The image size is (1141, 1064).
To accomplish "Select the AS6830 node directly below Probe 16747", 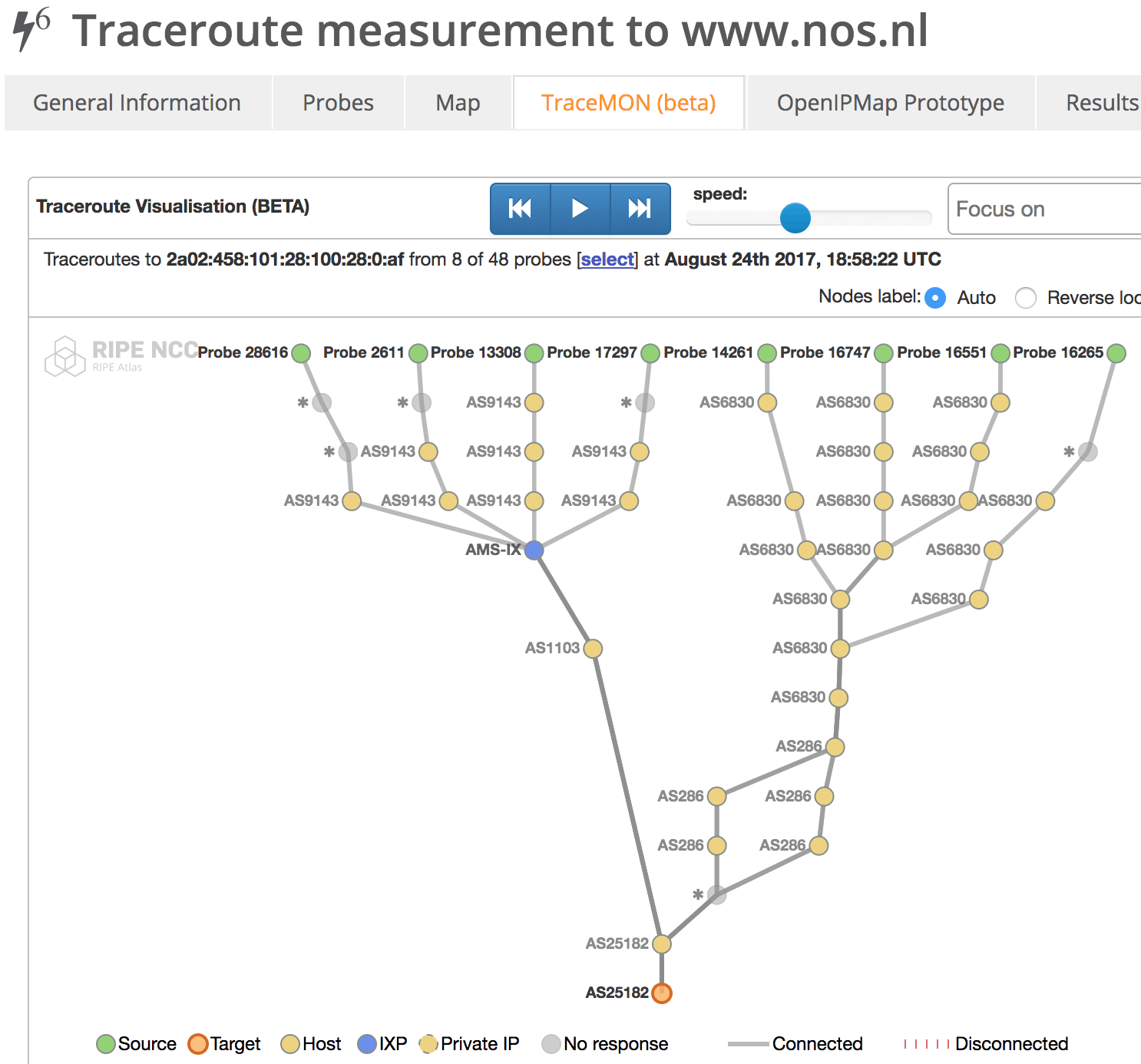I will (x=884, y=402).
